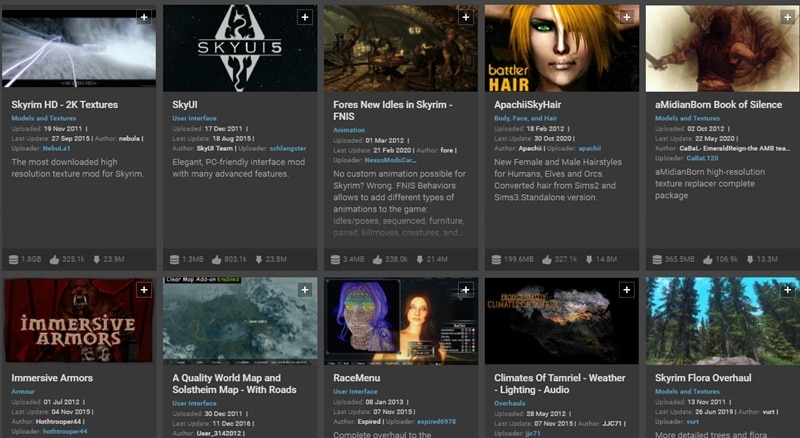The image size is (800, 438).
Task: Visit uploader NebuLa1 profile
Action: pos(56,149)
